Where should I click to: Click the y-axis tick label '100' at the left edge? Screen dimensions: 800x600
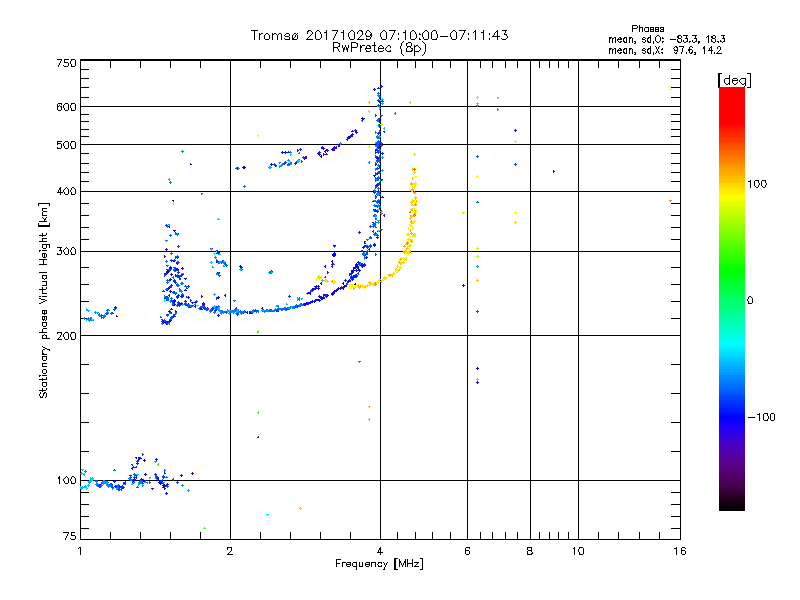pos(66,480)
